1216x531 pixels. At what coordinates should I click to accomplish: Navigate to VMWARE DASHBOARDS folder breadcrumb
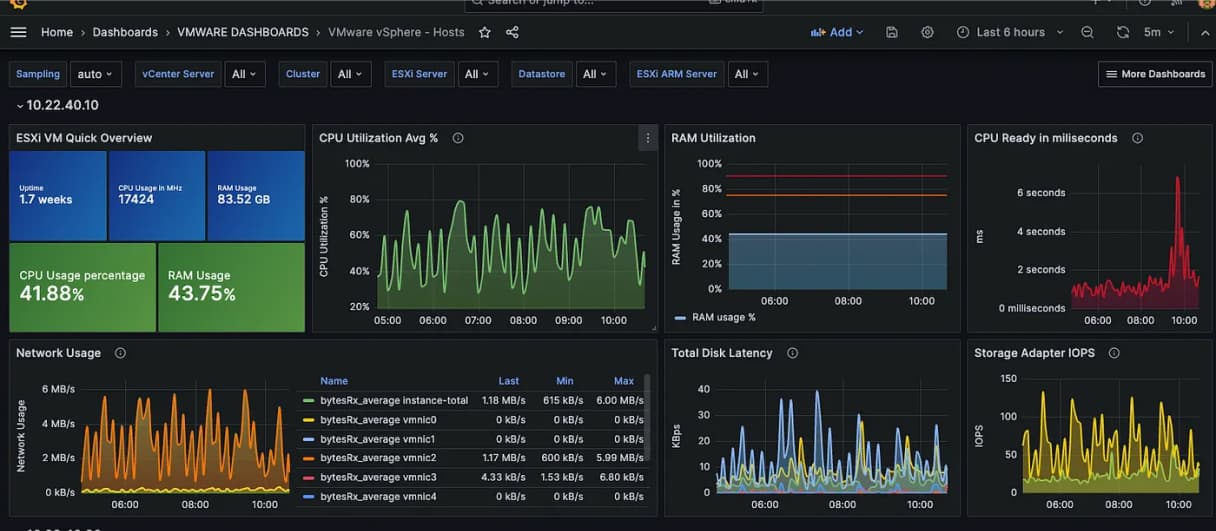click(x=242, y=32)
